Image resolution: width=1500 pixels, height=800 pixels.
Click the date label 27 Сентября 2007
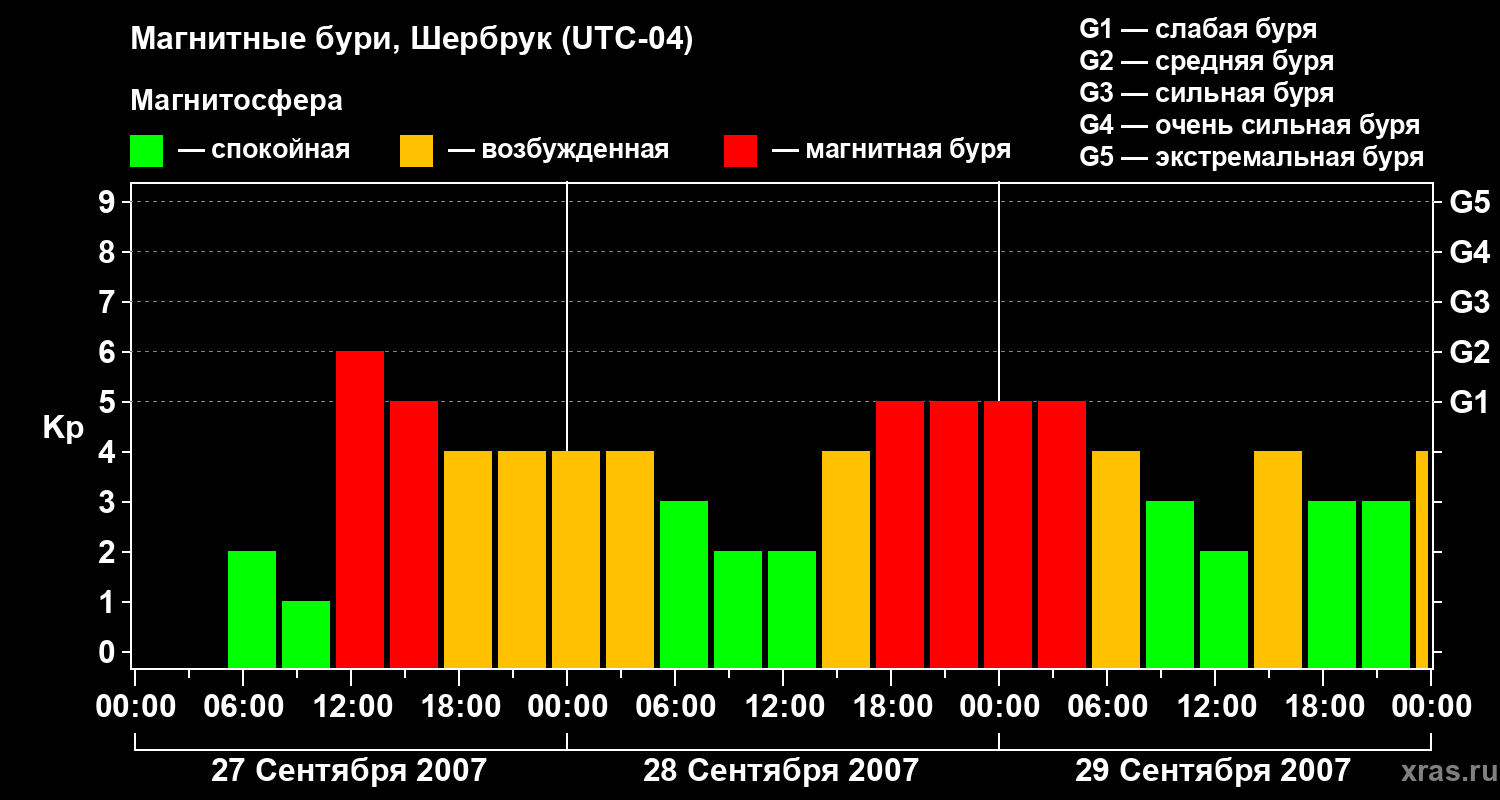[x=349, y=771]
